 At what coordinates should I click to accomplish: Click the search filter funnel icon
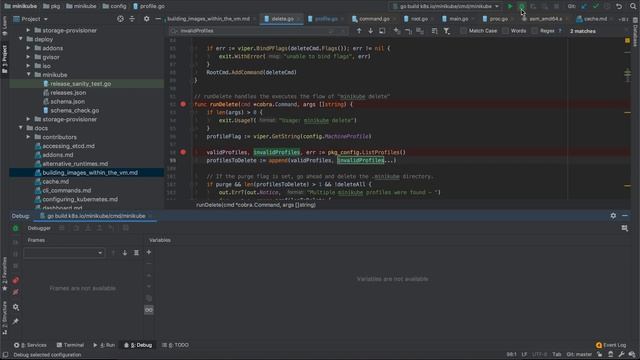pos(447,31)
